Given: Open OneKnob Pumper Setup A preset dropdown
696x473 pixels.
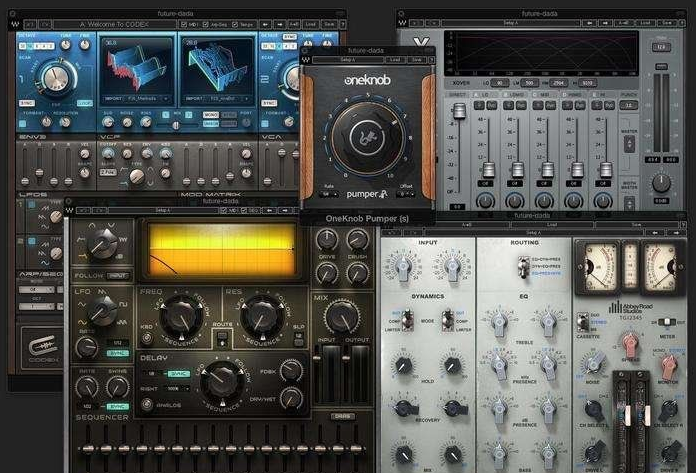Looking at the screenshot, I should pyautogui.click(x=348, y=59).
